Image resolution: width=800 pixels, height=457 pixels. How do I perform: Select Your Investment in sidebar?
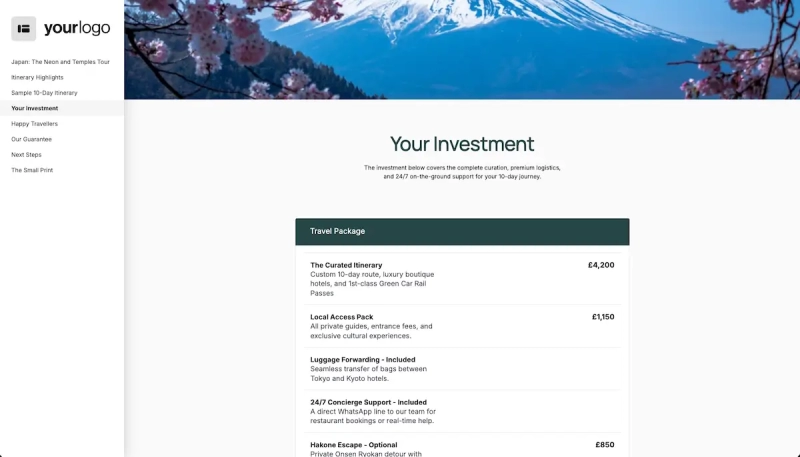[35, 108]
